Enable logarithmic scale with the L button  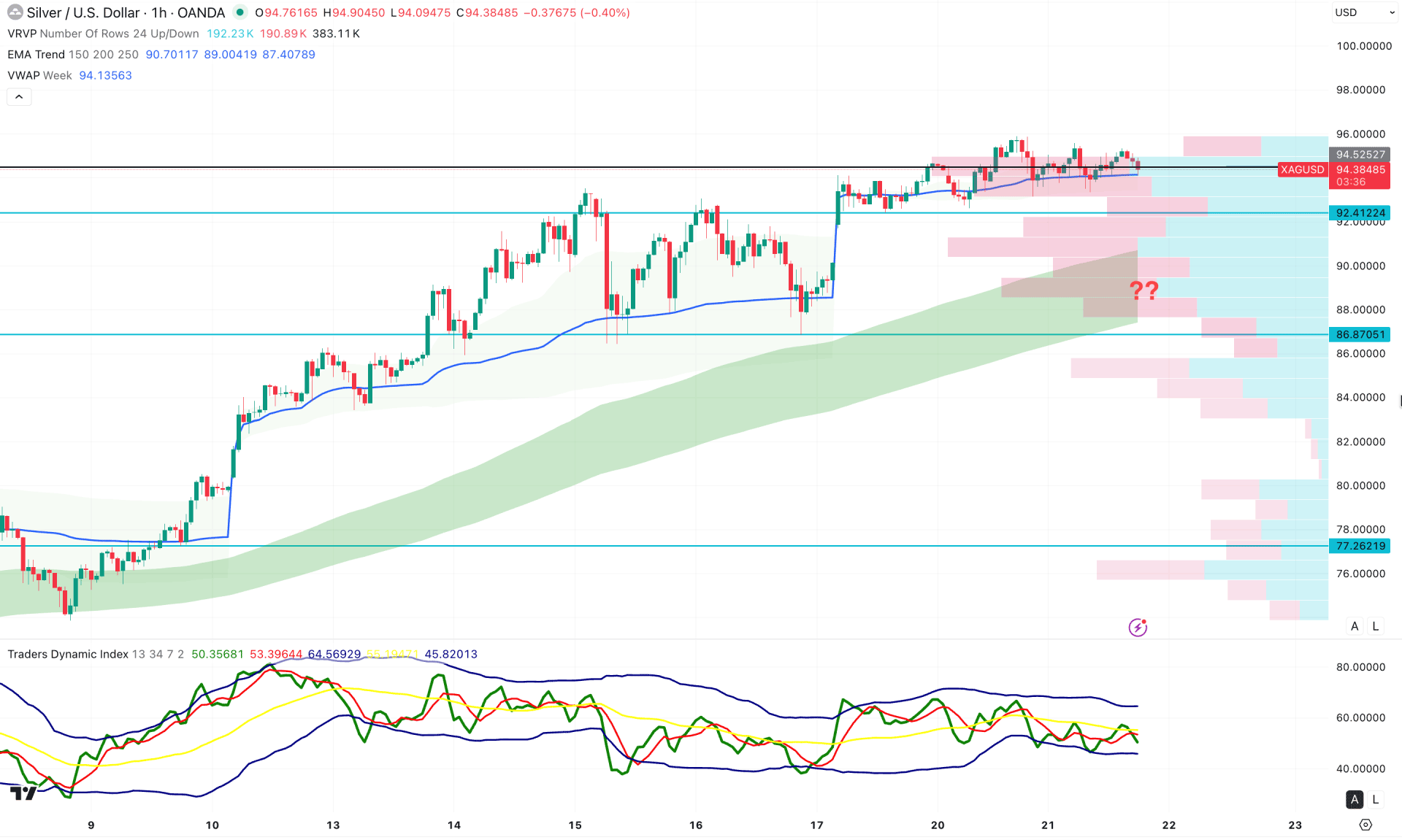pyautogui.click(x=1376, y=626)
